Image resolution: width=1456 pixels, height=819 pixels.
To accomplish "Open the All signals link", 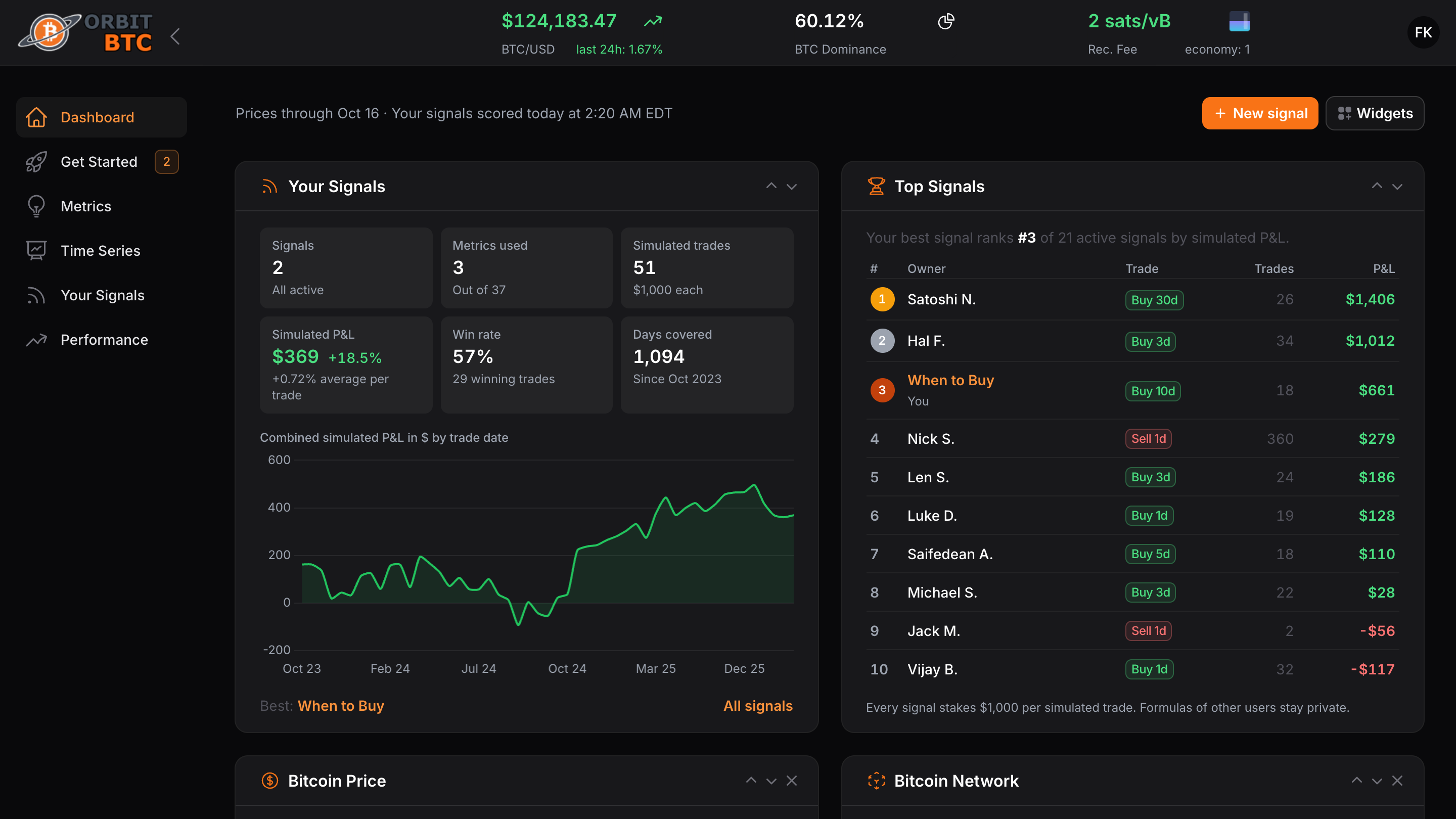I will click(758, 706).
